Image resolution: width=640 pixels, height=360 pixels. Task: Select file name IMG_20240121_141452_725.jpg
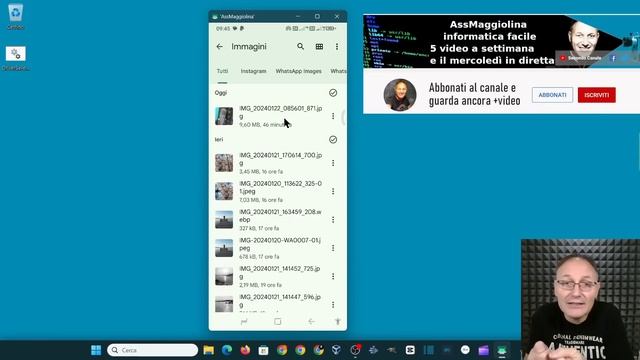click(280, 272)
